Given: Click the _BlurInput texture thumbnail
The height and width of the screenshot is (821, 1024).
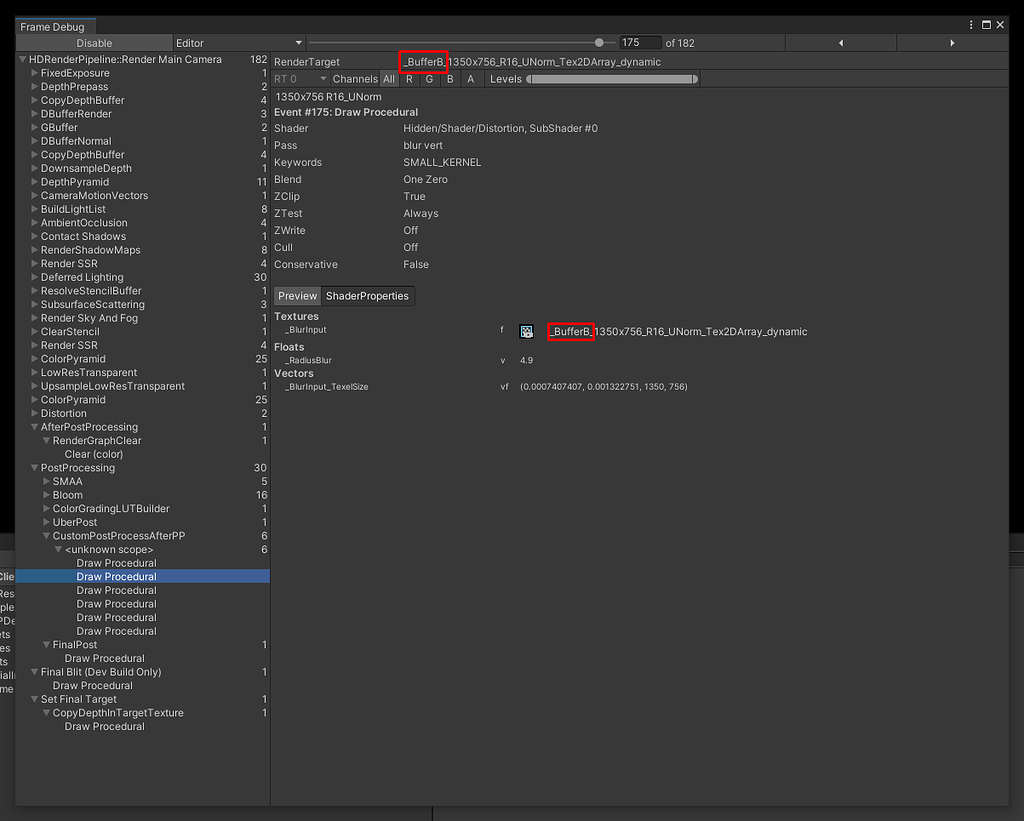Looking at the screenshot, I should (527, 331).
